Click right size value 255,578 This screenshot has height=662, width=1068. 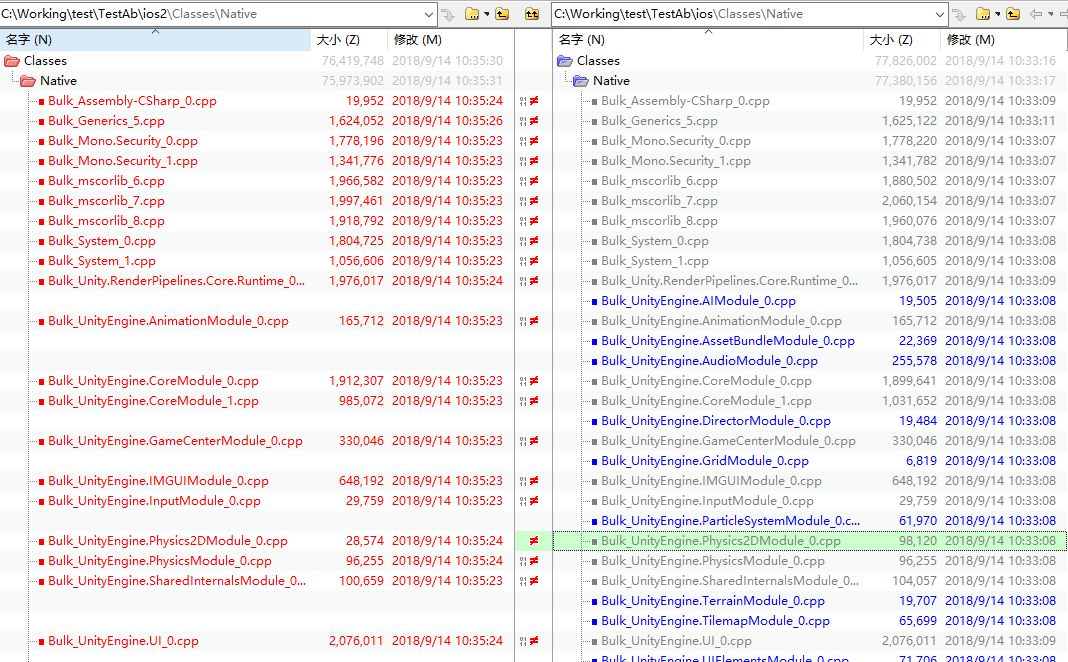point(914,361)
